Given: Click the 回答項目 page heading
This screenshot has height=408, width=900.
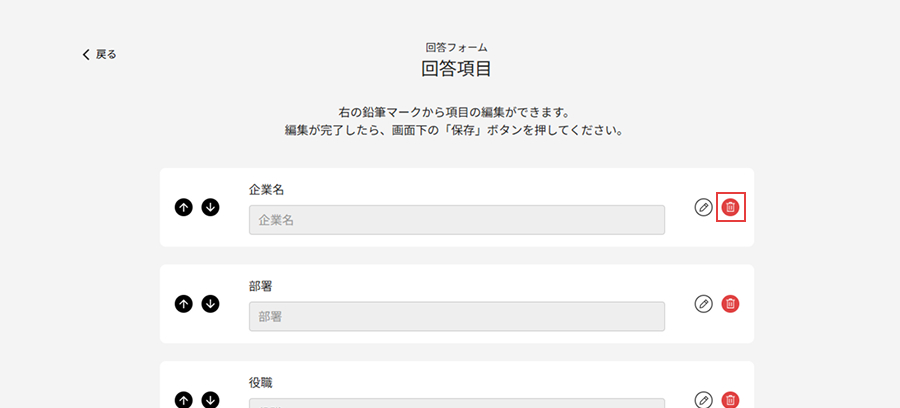Looking at the screenshot, I should (x=456, y=69).
